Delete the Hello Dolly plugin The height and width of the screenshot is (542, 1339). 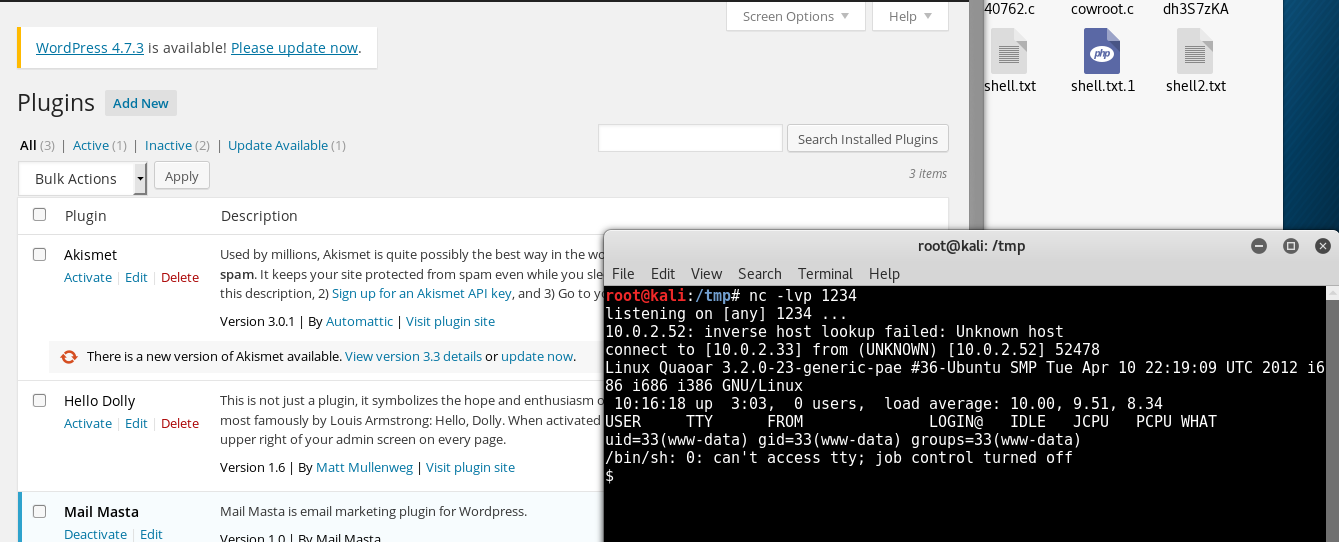click(x=180, y=423)
